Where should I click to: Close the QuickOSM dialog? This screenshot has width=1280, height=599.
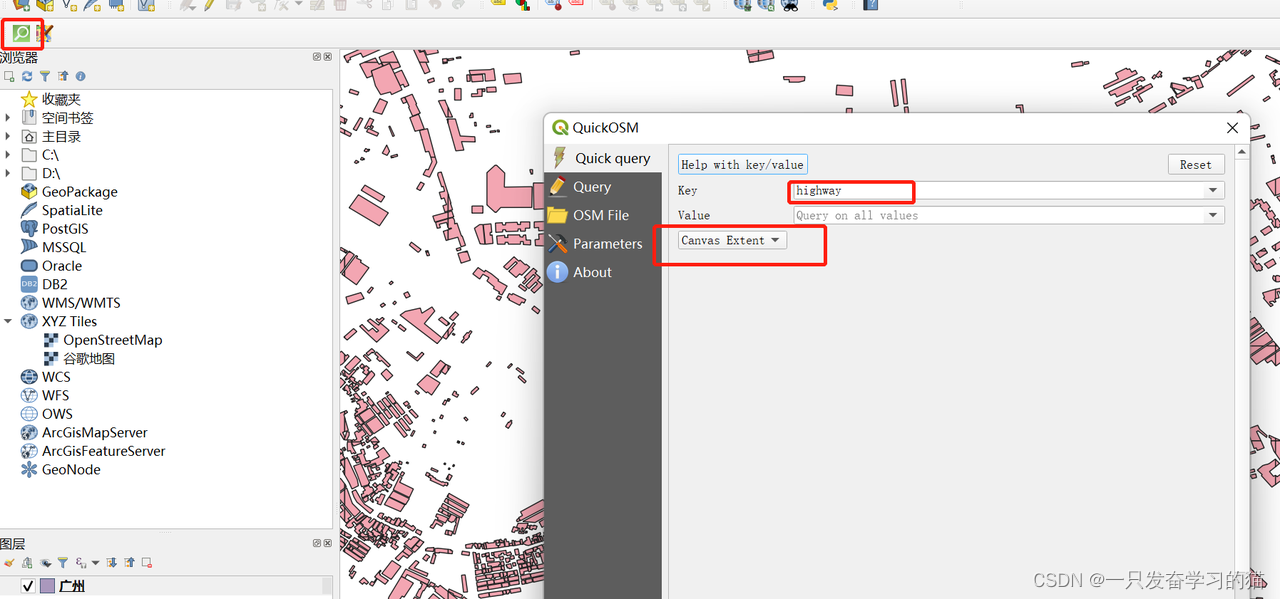coord(1232,128)
